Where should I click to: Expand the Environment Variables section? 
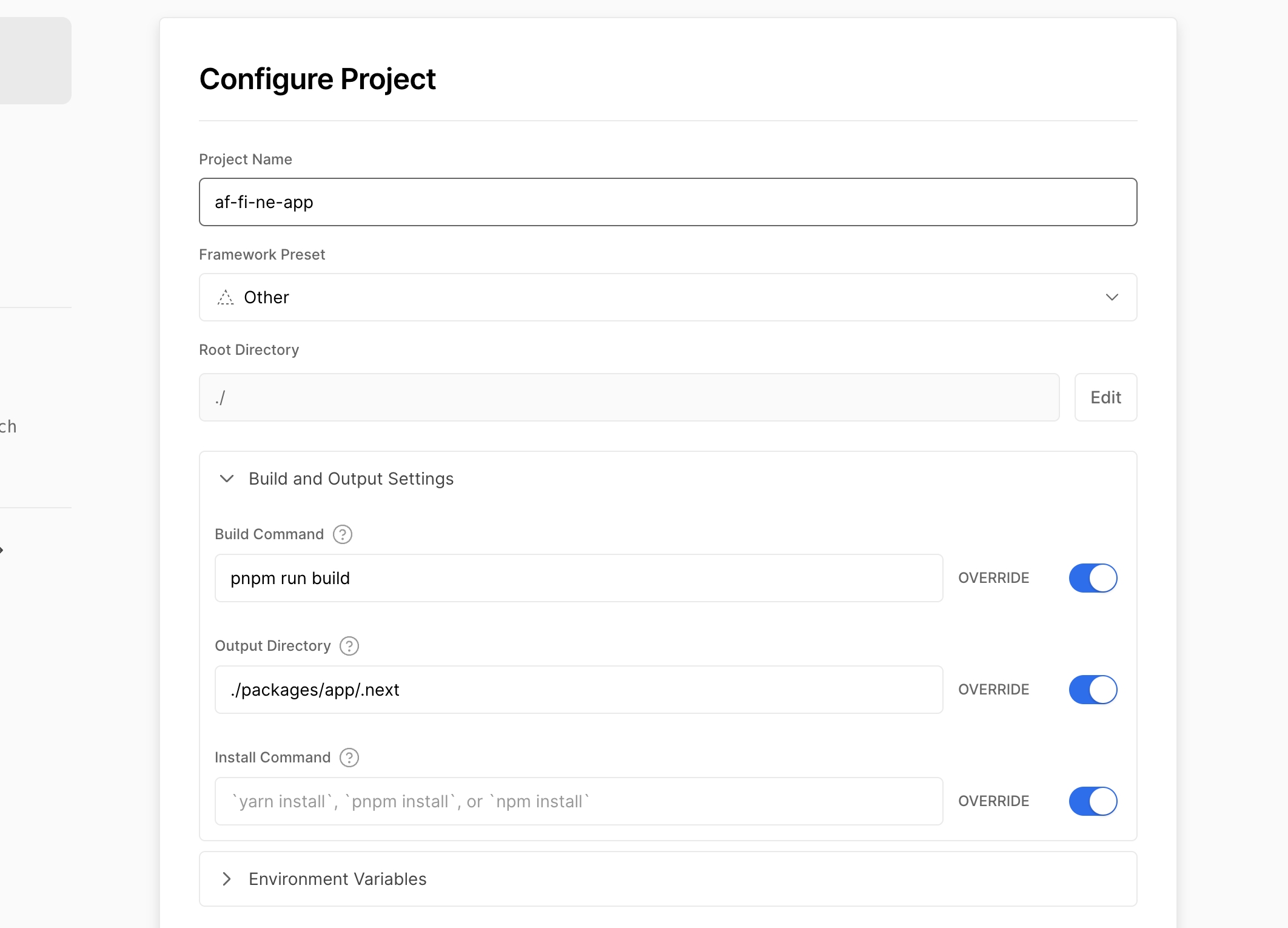pyautogui.click(x=337, y=879)
